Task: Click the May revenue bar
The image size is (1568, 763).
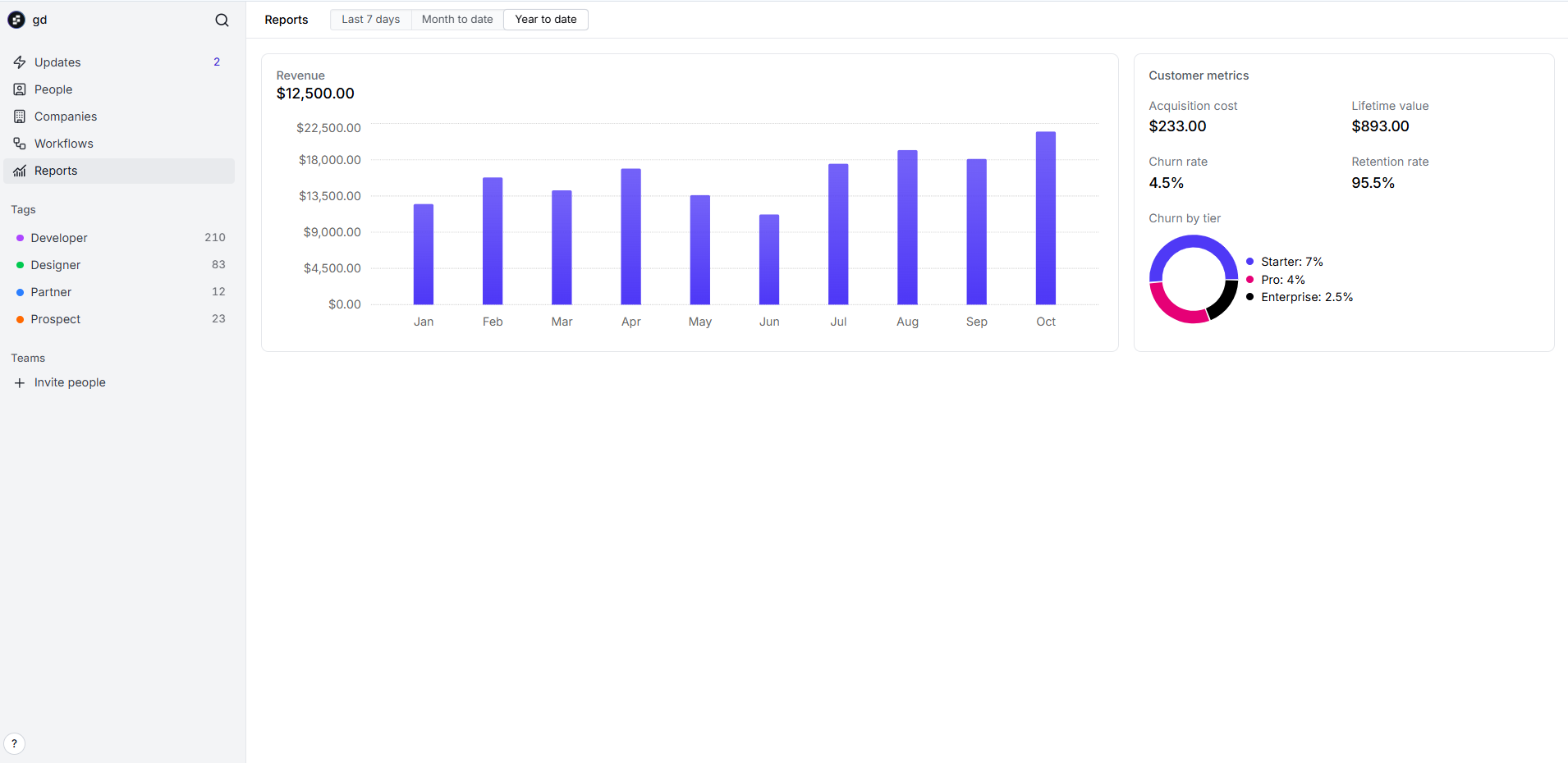Action: (x=700, y=250)
